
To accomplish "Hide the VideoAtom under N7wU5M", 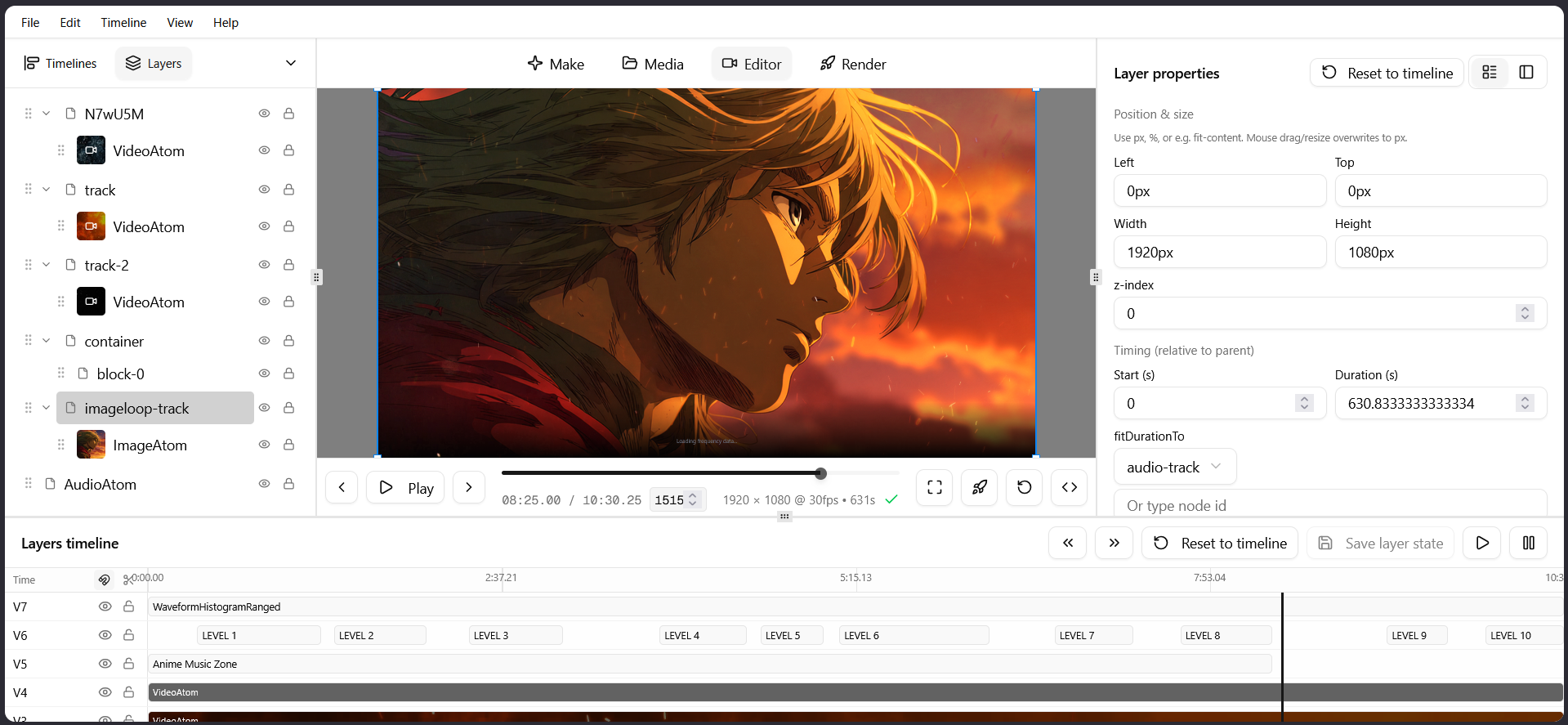I will coord(264,150).
